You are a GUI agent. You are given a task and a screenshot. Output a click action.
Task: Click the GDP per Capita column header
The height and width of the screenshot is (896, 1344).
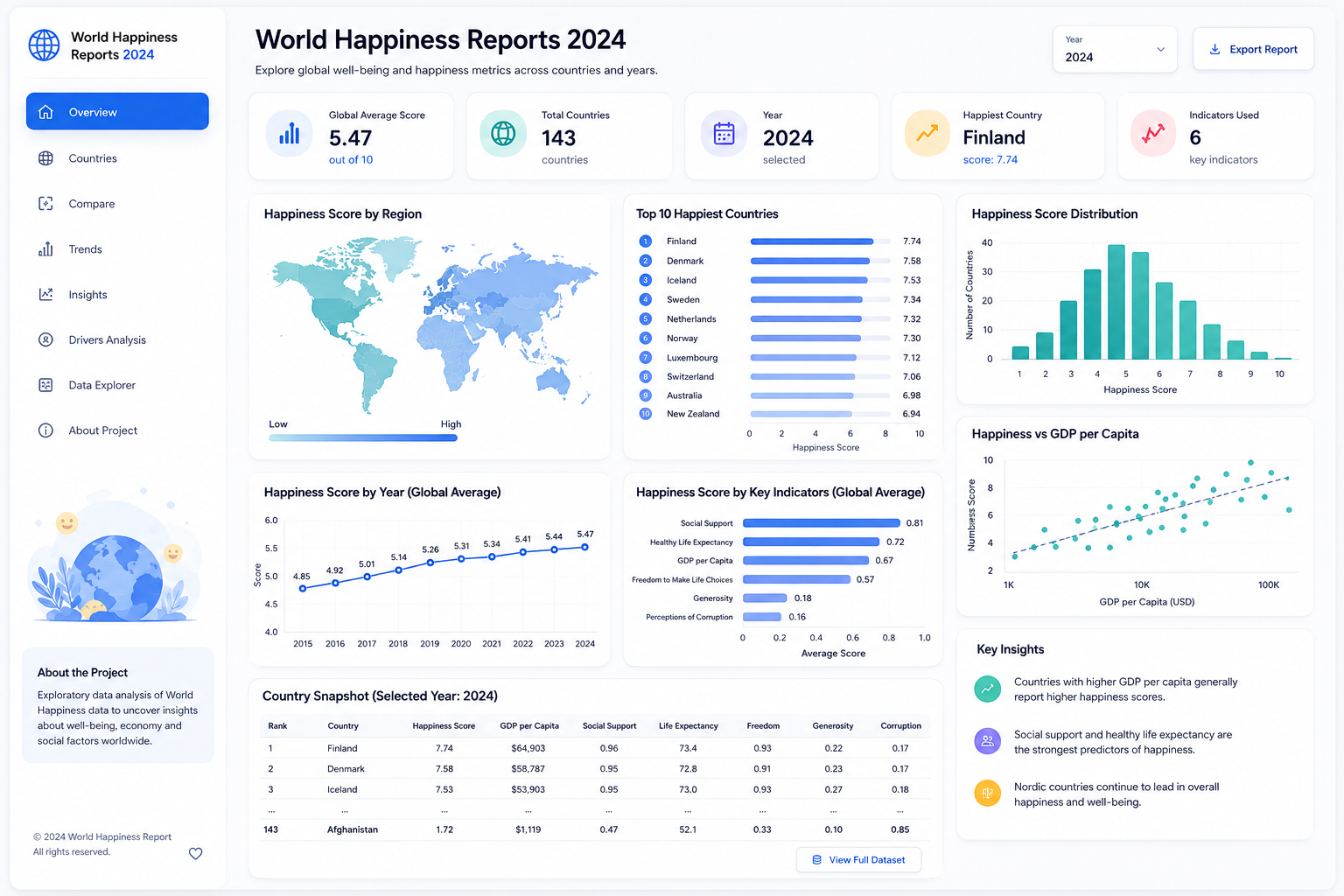point(529,726)
